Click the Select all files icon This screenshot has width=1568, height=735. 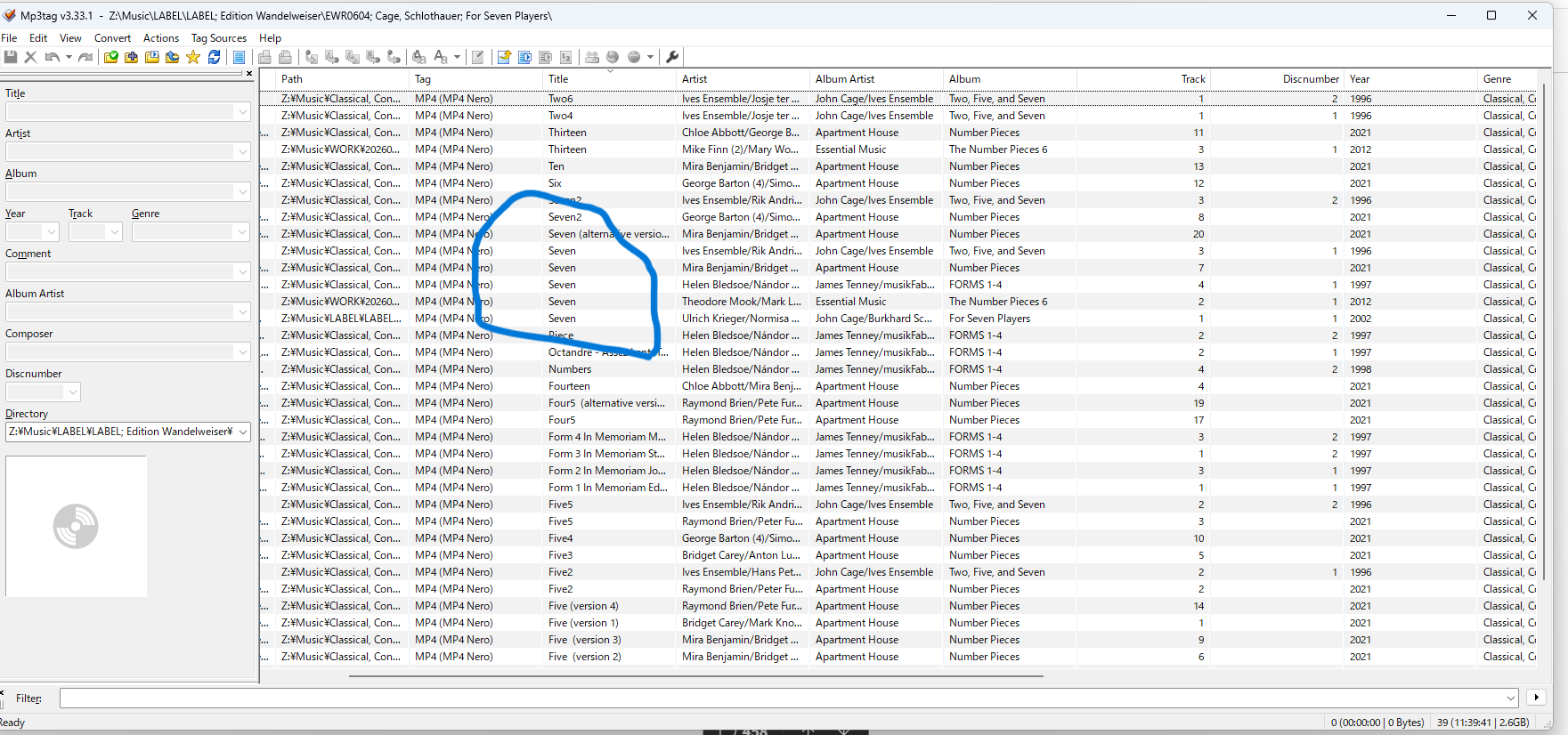(239, 57)
